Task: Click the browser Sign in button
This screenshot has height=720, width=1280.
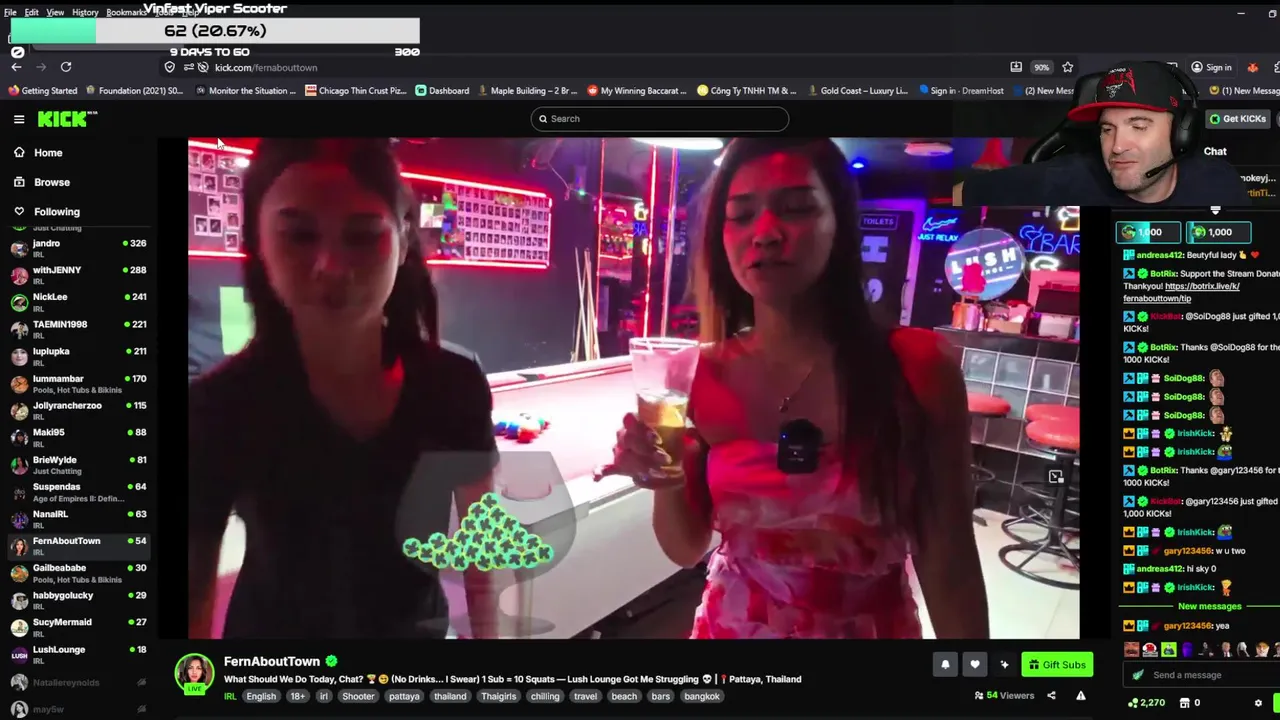Action: (1211, 67)
